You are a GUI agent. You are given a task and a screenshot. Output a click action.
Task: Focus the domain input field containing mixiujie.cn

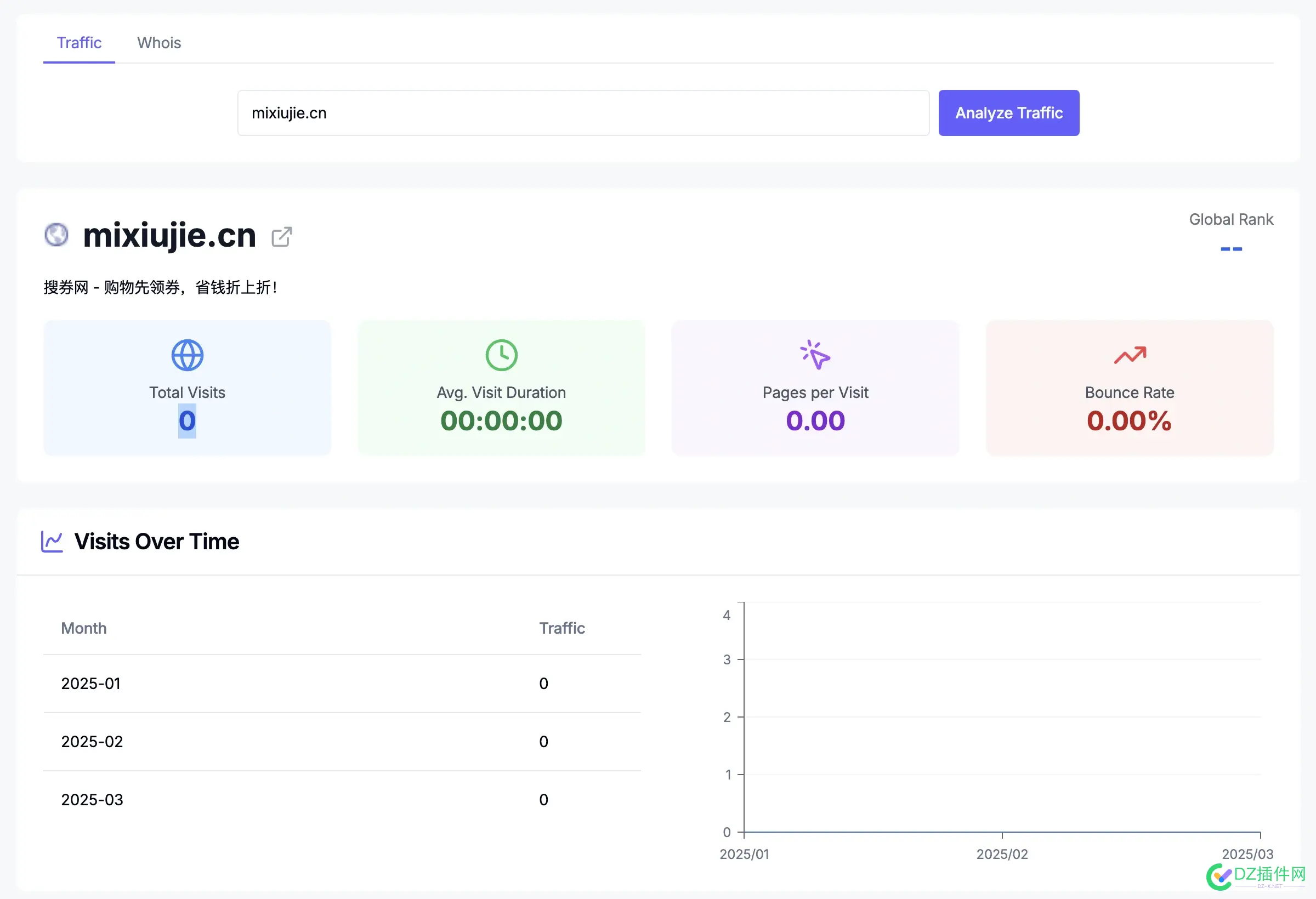click(583, 113)
